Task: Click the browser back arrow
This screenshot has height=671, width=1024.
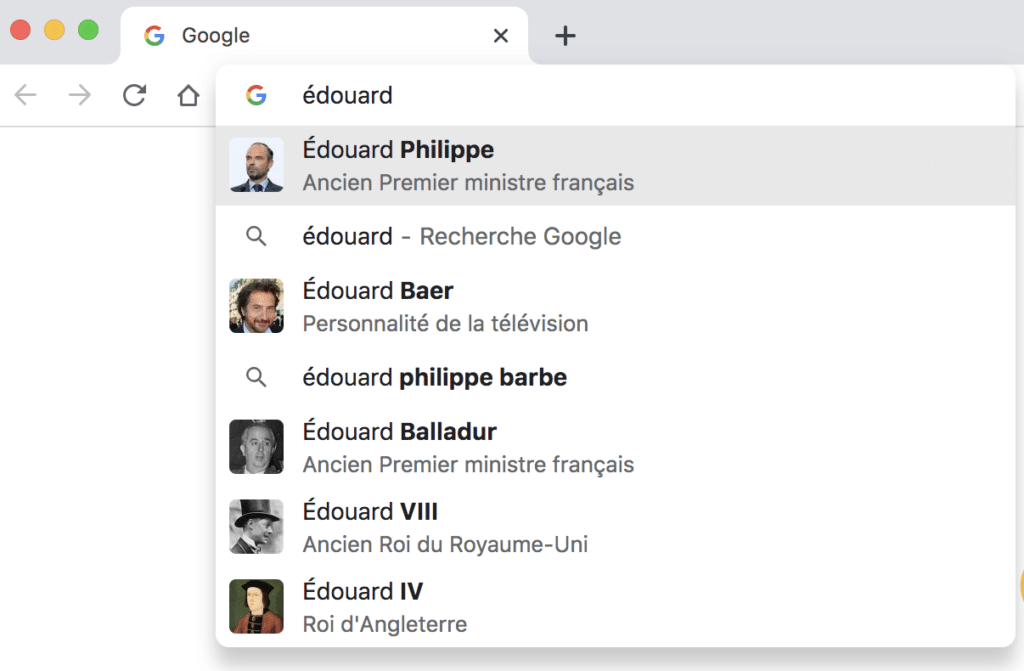Action: pyautogui.click(x=26, y=95)
